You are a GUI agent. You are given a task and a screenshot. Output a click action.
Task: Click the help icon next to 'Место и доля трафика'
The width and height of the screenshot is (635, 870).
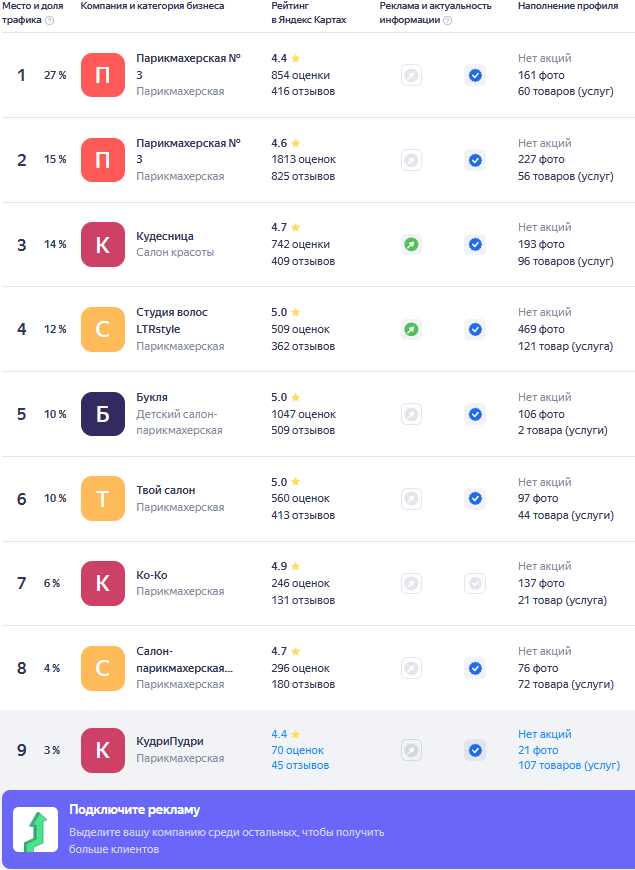pos(49,20)
